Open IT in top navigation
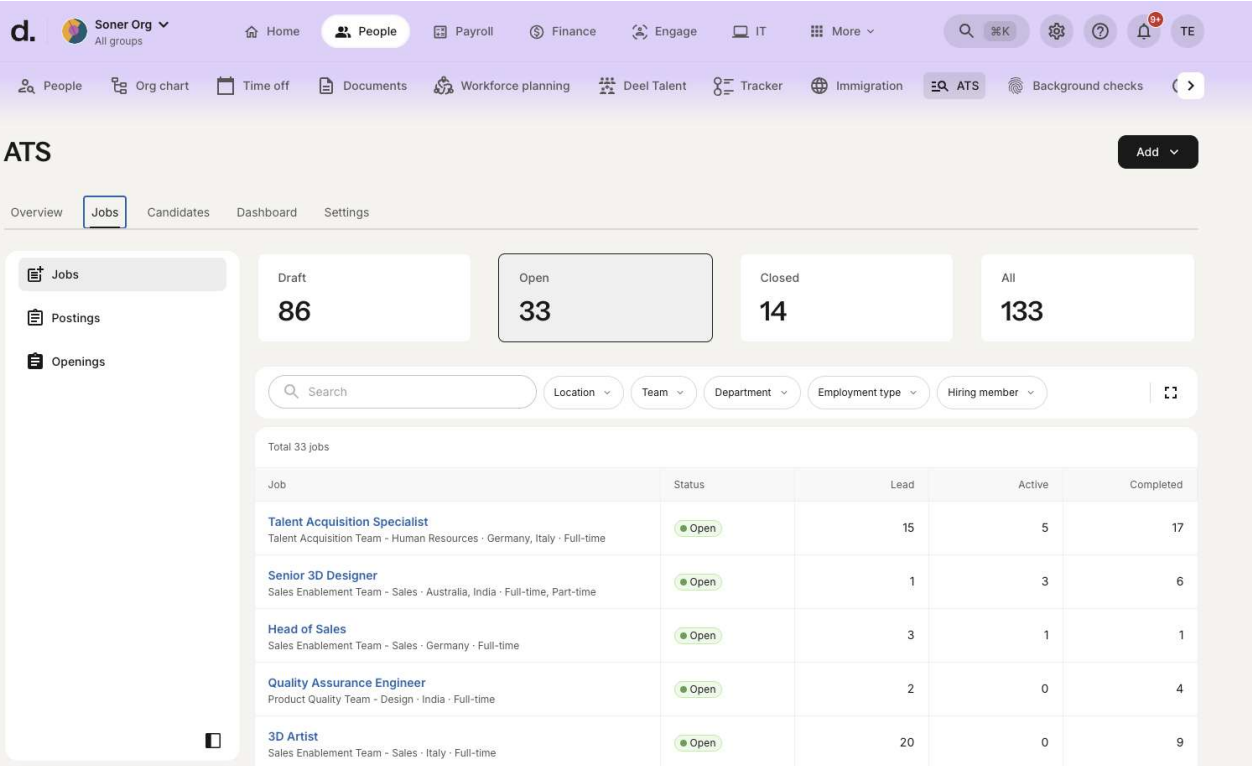Viewport: 1252px width, 766px height. pos(750,31)
